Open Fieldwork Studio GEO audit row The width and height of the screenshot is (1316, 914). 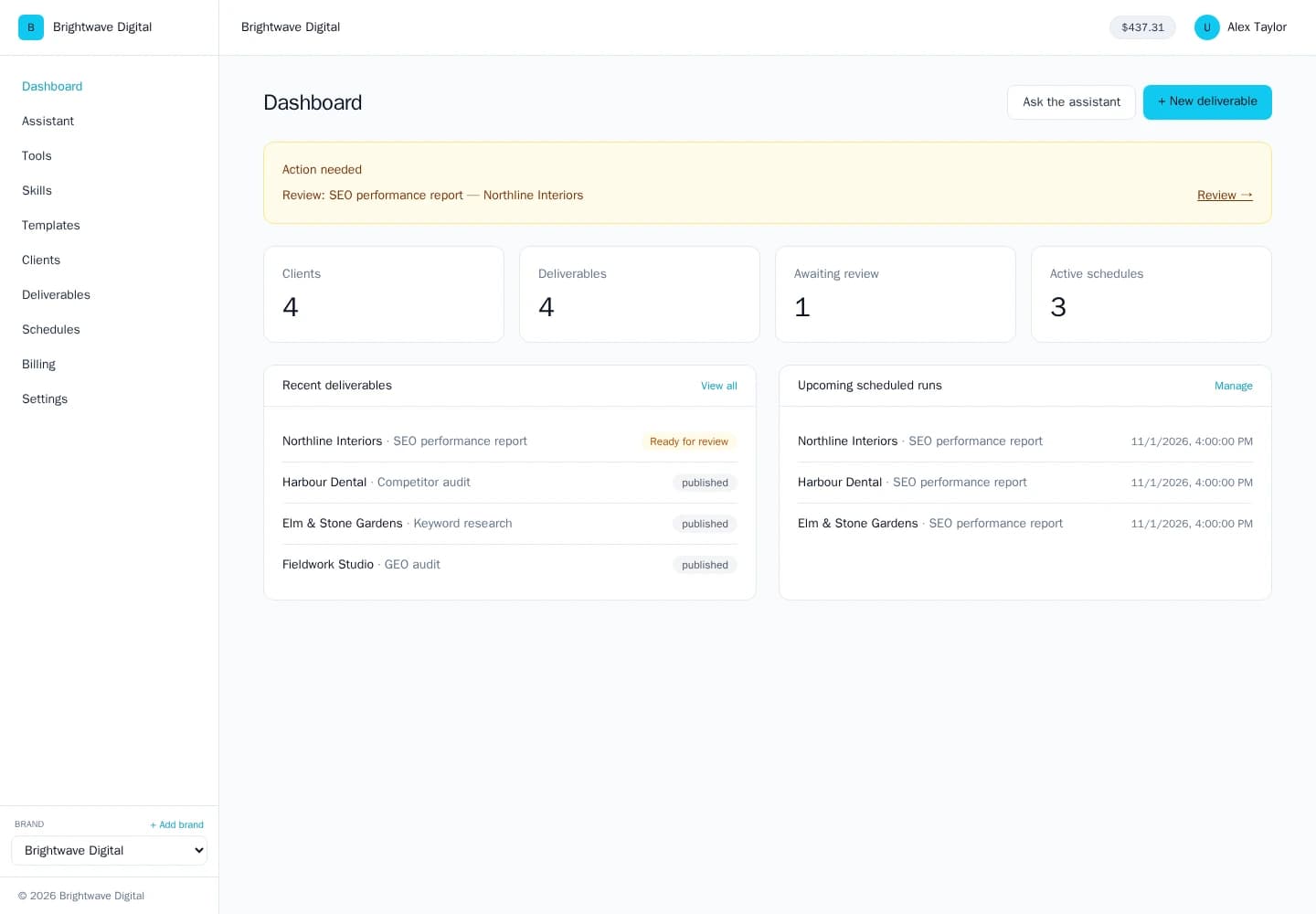[x=510, y=565]
